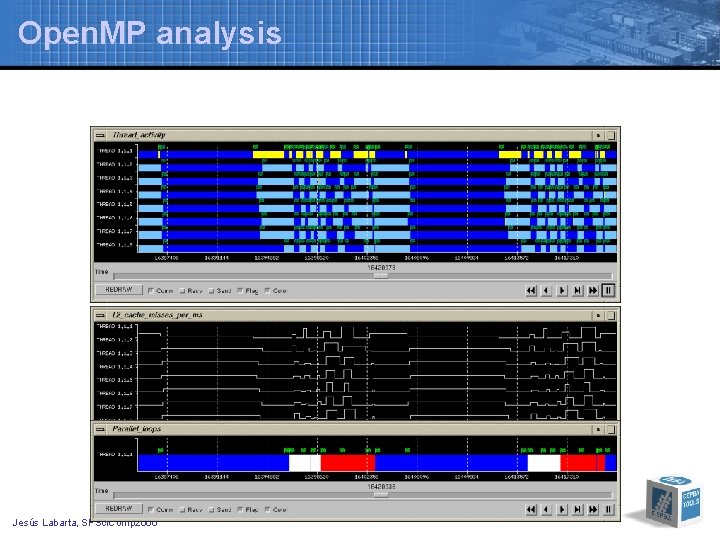Screen dimensions: 720x540
Task: Open the window menu icon of Thread_activity
Action: [100, 135]
